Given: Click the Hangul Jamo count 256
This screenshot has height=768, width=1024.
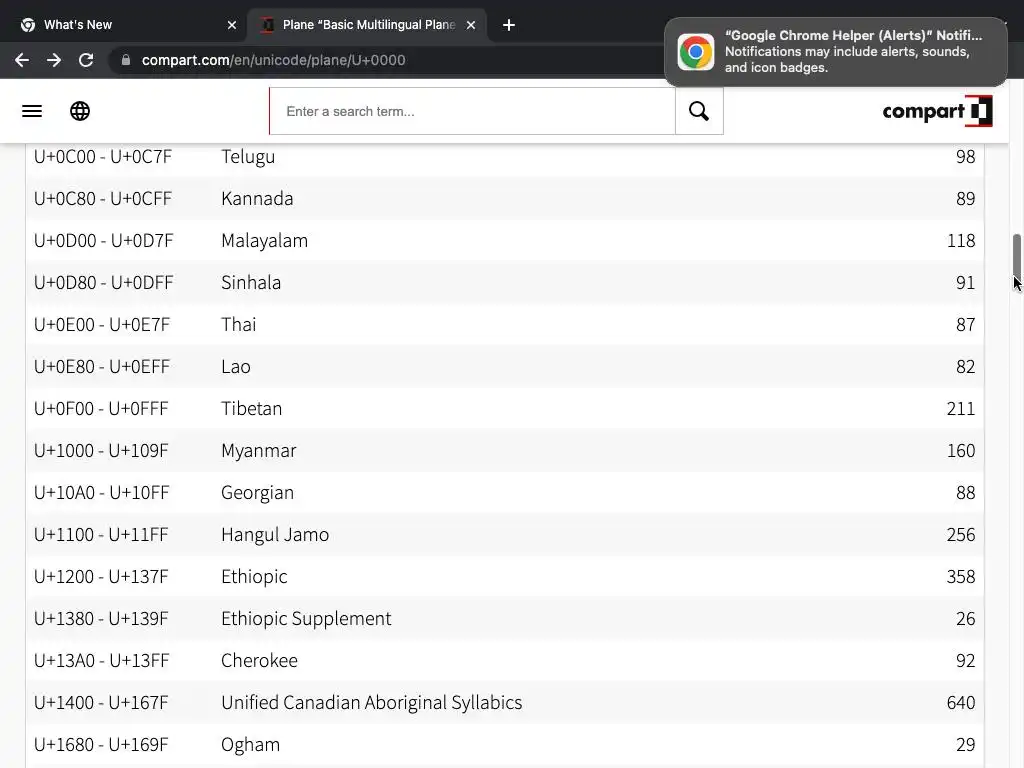Looking at the screenshot, I should 961,534.
